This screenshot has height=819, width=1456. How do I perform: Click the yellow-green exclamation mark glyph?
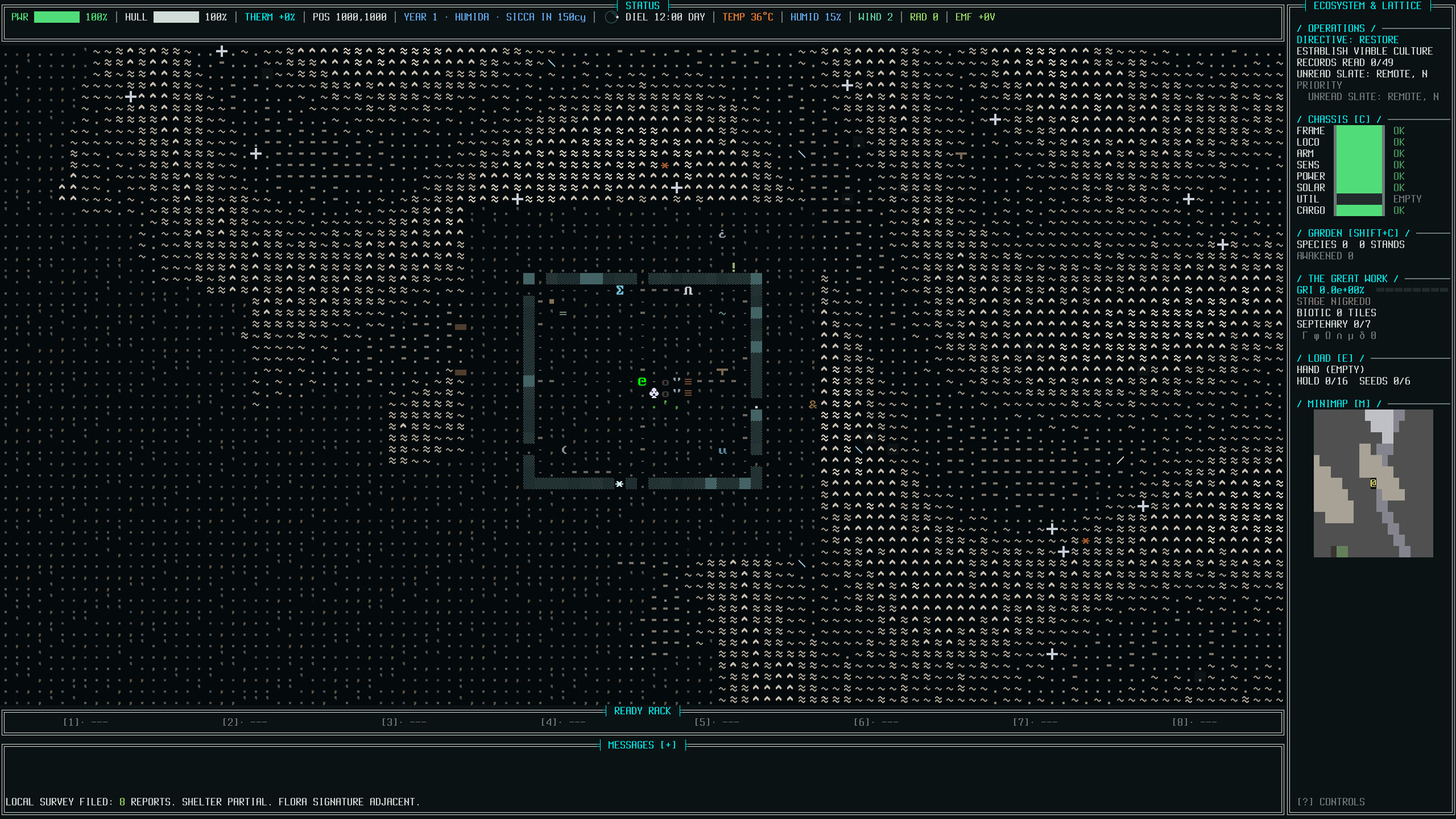coord(733,267)
